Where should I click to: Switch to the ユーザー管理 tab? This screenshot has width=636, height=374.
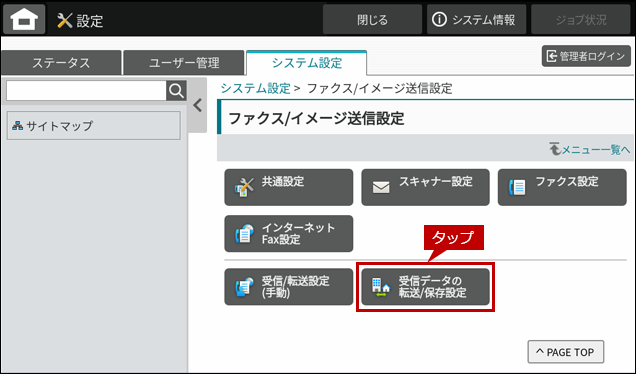pos(184,63)
